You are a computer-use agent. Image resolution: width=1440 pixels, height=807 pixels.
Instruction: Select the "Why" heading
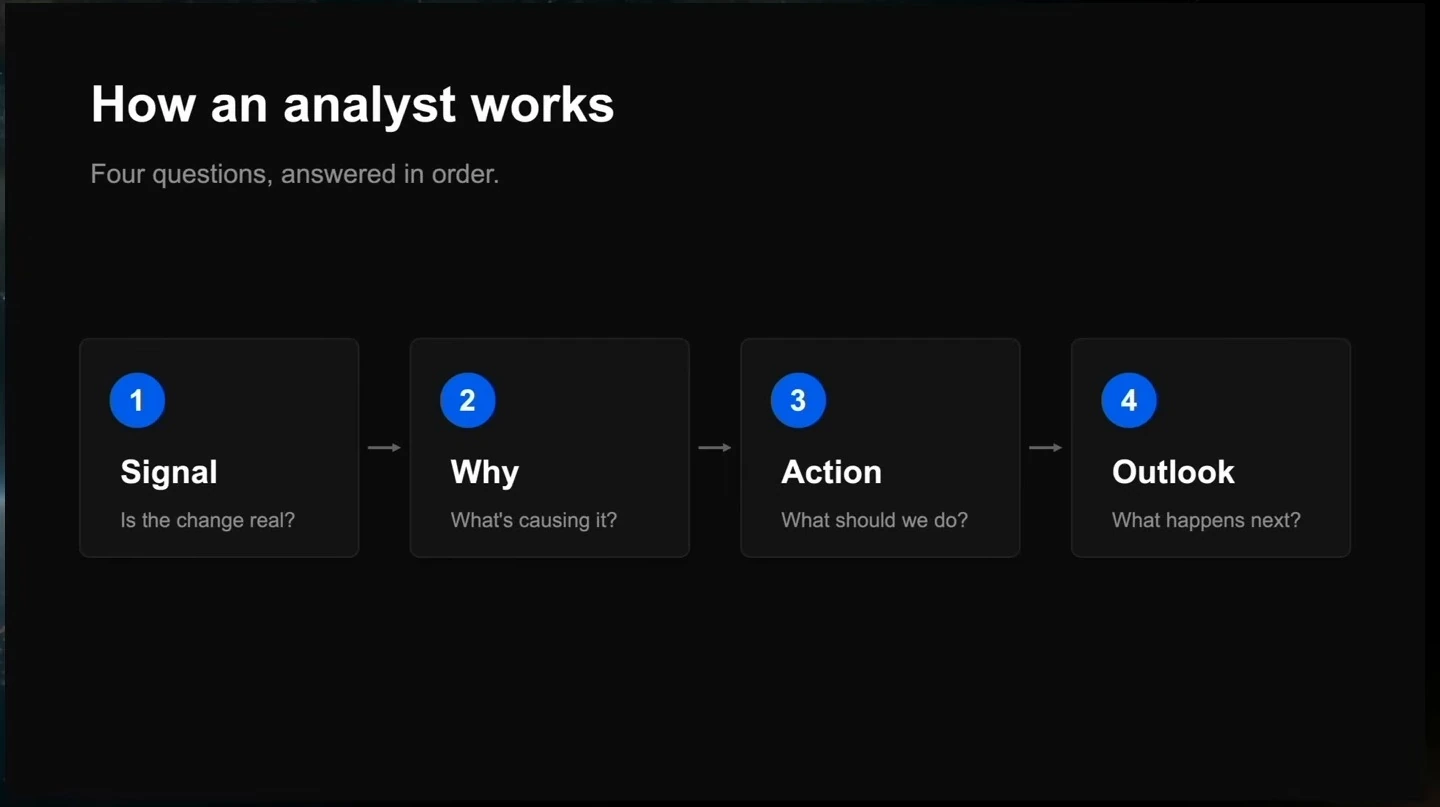point(485,472)
